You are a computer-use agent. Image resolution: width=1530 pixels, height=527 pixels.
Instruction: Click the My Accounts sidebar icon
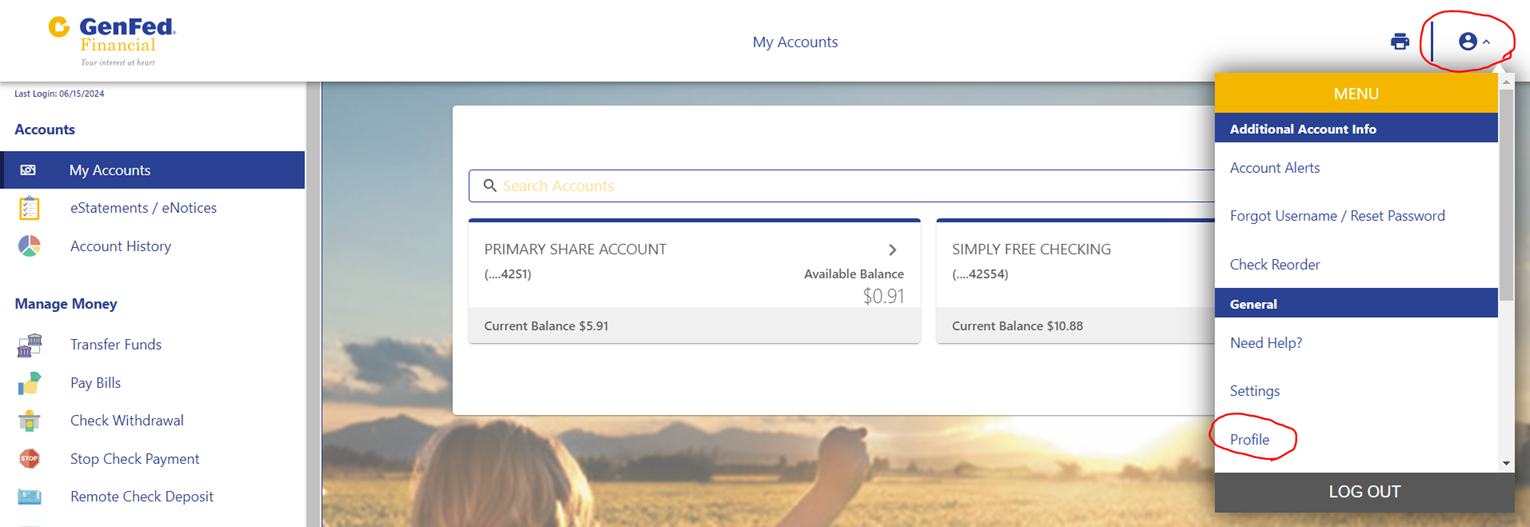pyautogui.click(x=28, y=170)
